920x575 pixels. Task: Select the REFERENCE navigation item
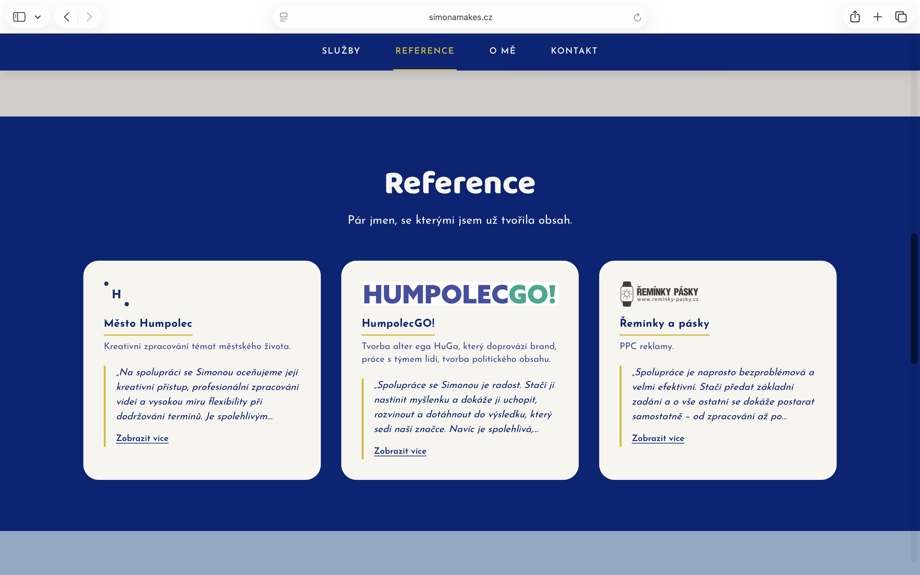point(425,50)
